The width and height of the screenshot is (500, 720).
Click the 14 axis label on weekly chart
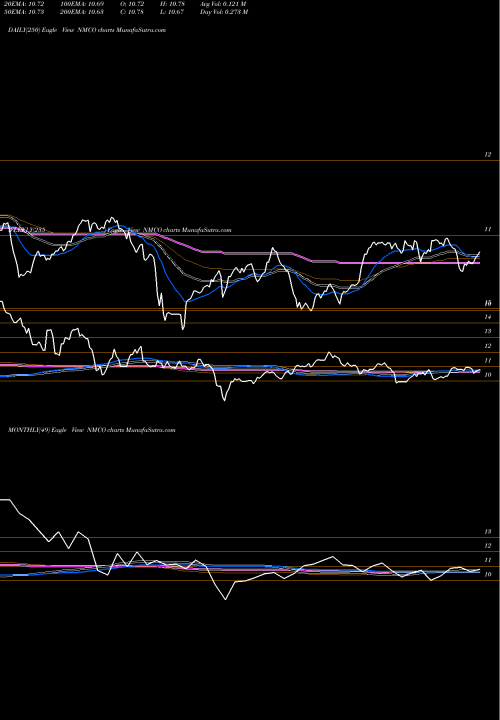(x=489, y=317)
